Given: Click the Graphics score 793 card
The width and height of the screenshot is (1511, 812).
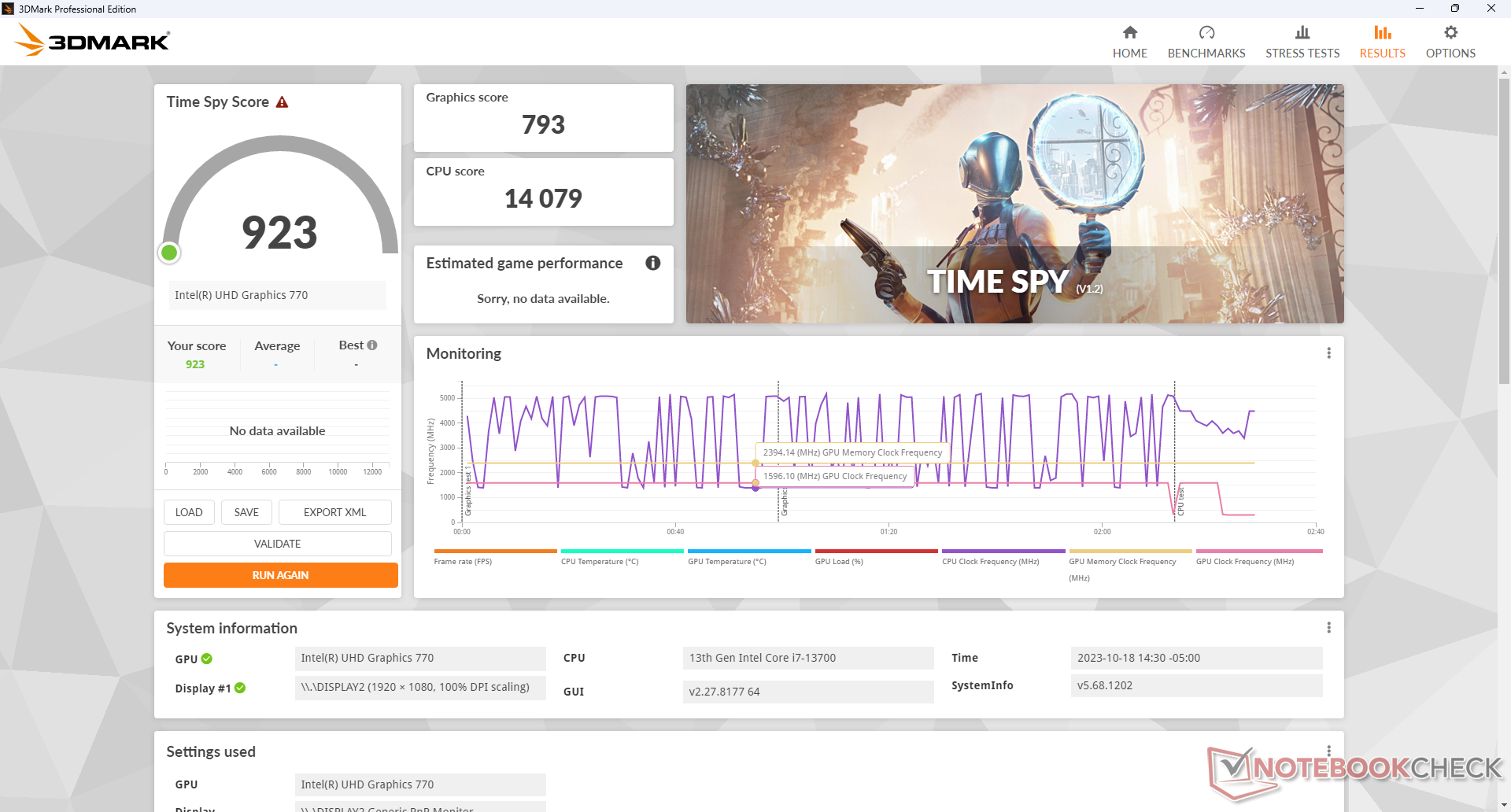Looking at the screenshot, I should pos(543,118).
